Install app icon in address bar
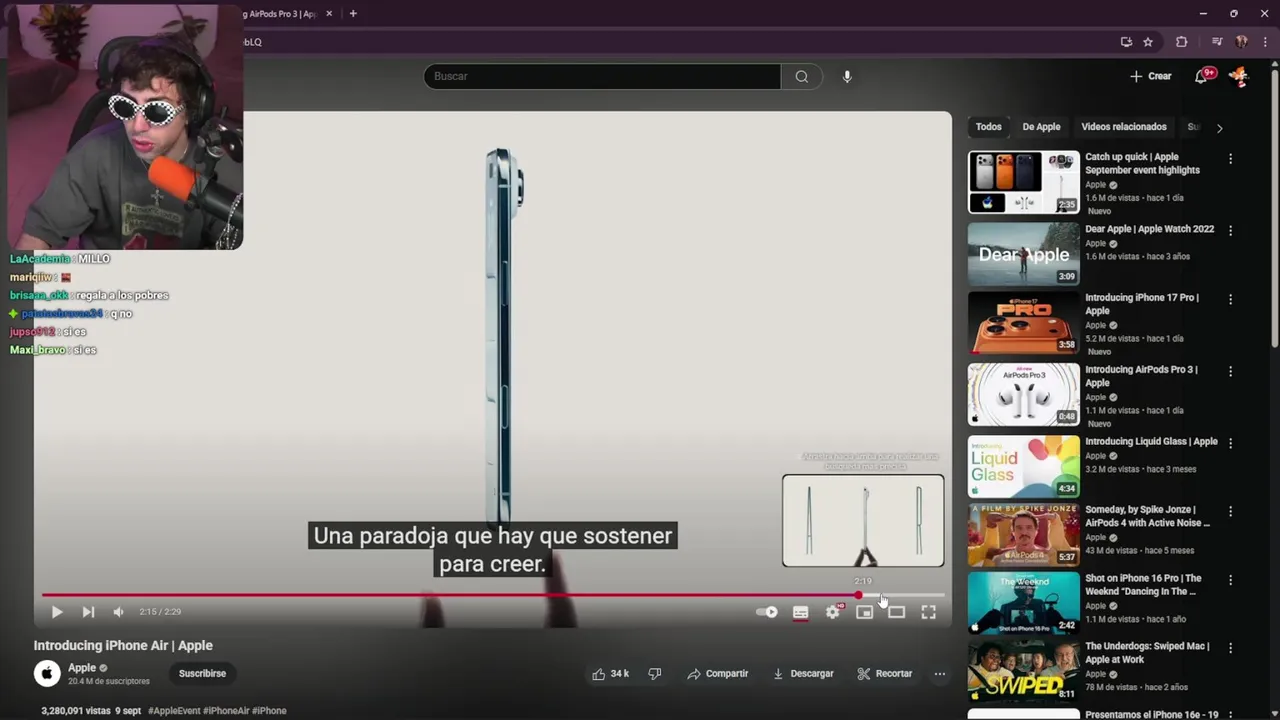The width and height of the screenshot is (1280, 720). click(x=1126, y=42)
